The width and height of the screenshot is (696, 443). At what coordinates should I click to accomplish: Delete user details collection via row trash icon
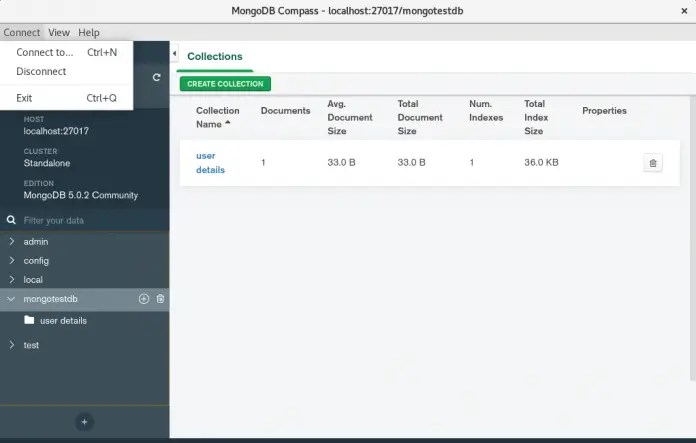(652, 163)
